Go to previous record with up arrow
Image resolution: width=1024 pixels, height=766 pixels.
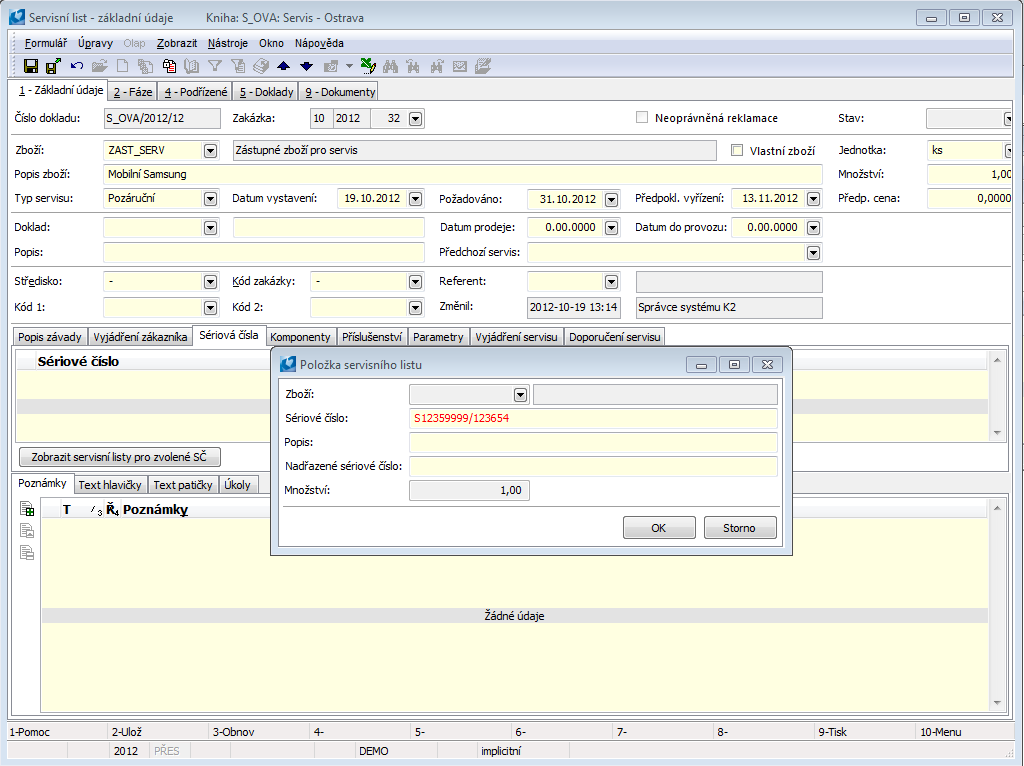point(283,66)
